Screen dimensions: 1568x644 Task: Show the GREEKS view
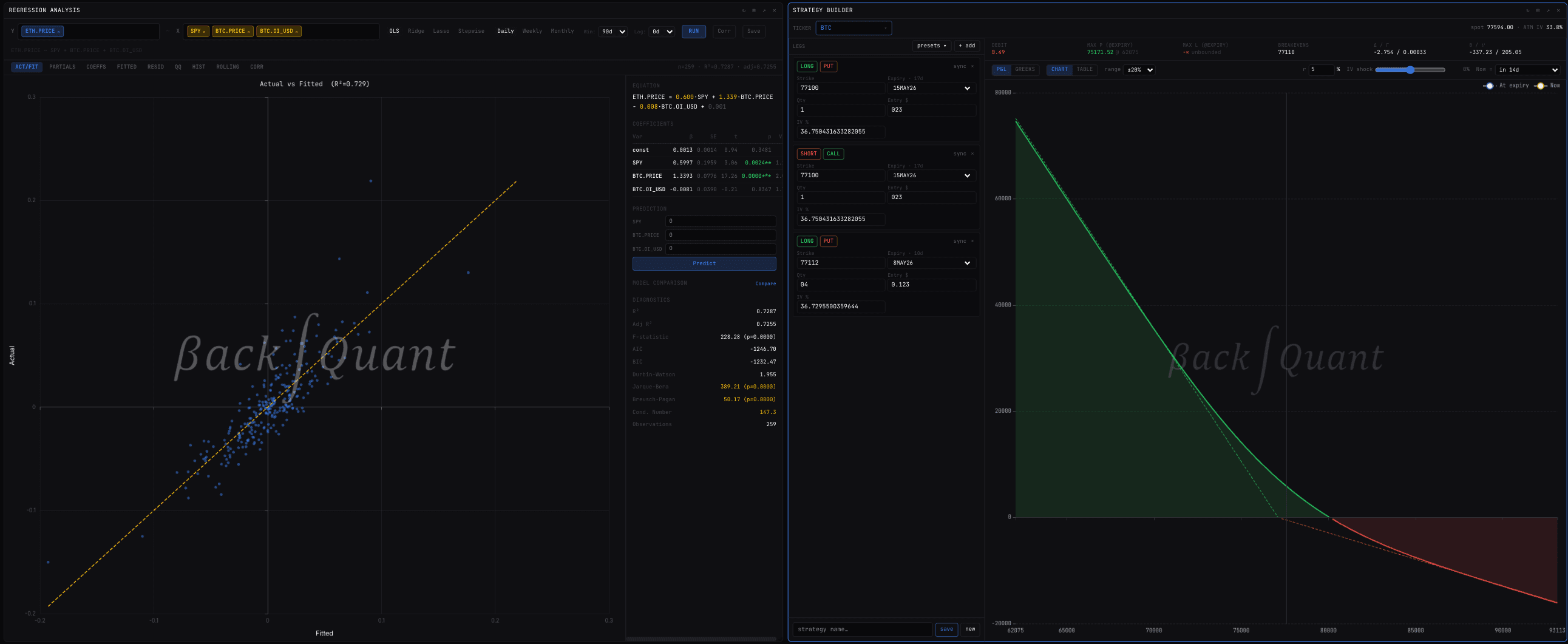[x=1025, y=69]
